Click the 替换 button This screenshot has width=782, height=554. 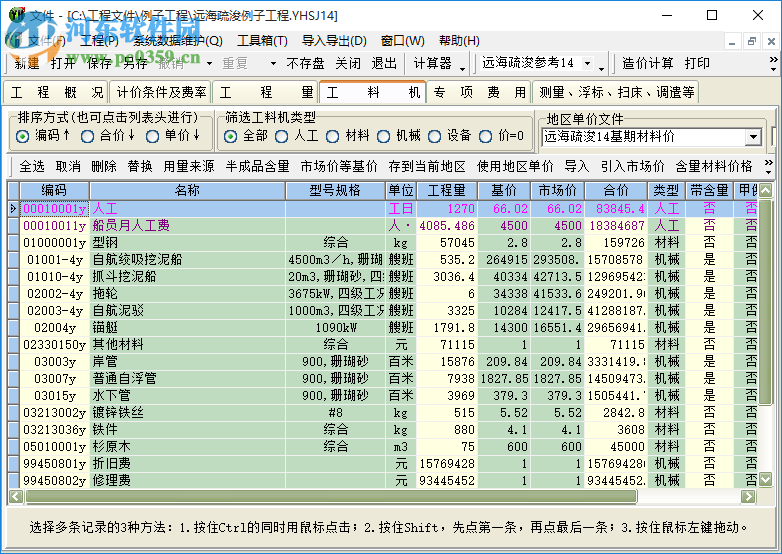pos(140,166)
